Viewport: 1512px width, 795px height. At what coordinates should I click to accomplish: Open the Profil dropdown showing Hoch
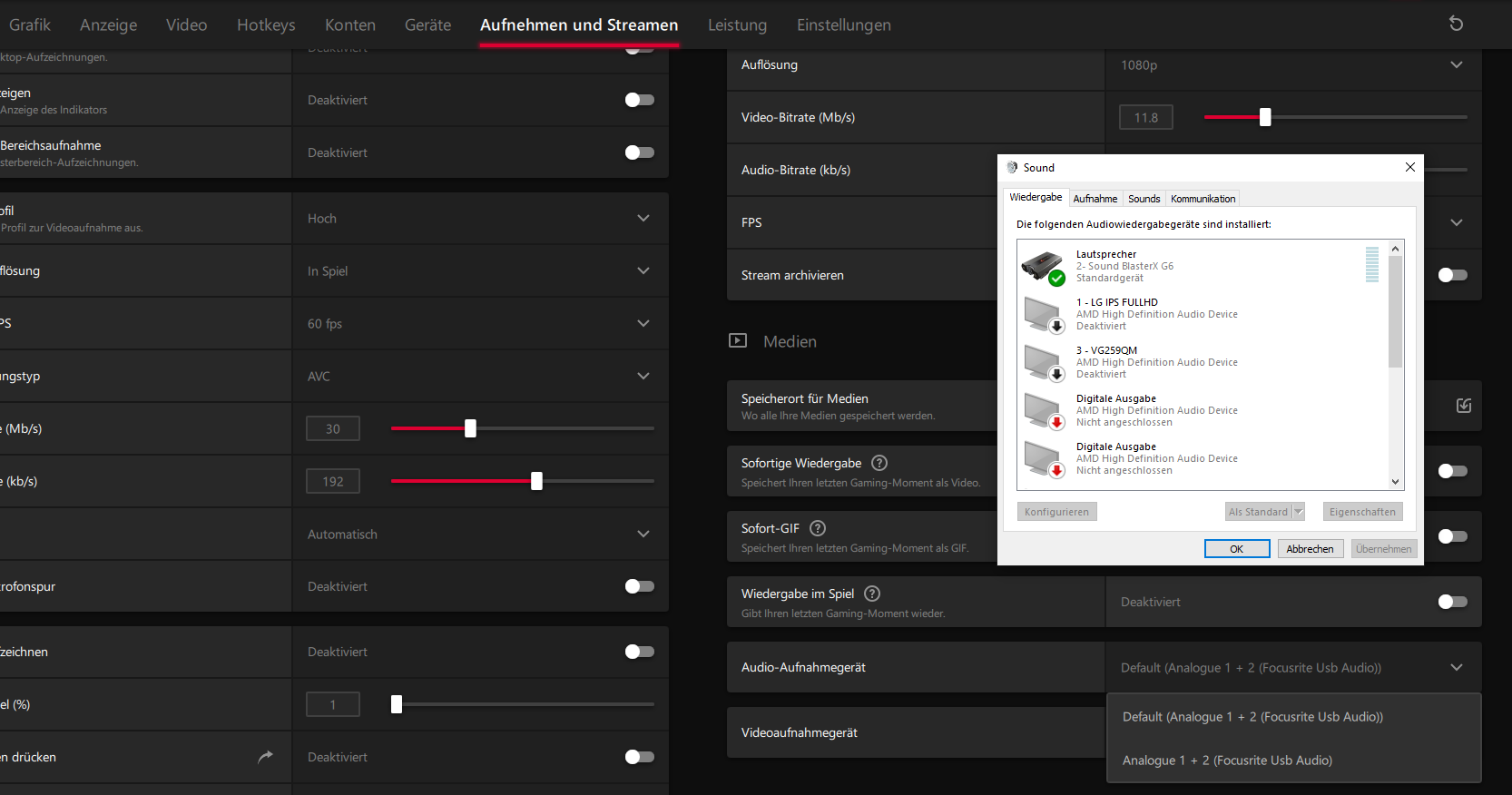tap(480, 218)
